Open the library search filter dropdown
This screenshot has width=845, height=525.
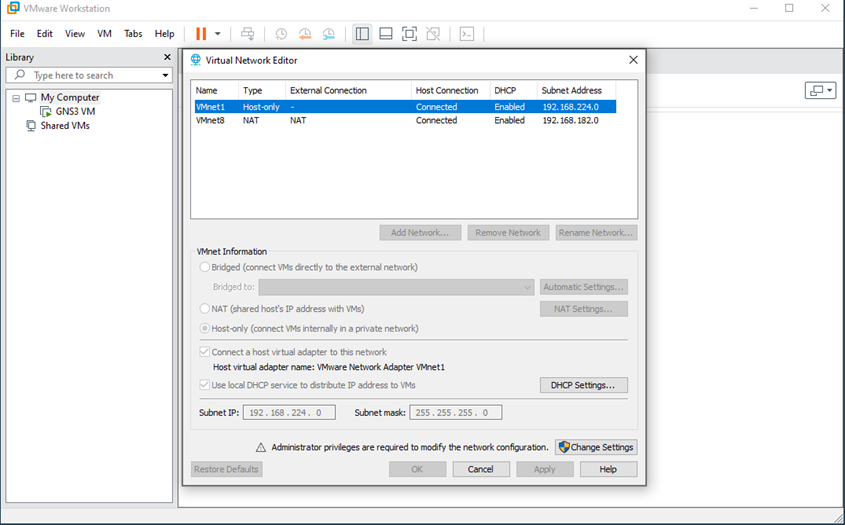(x=165, y=75)
